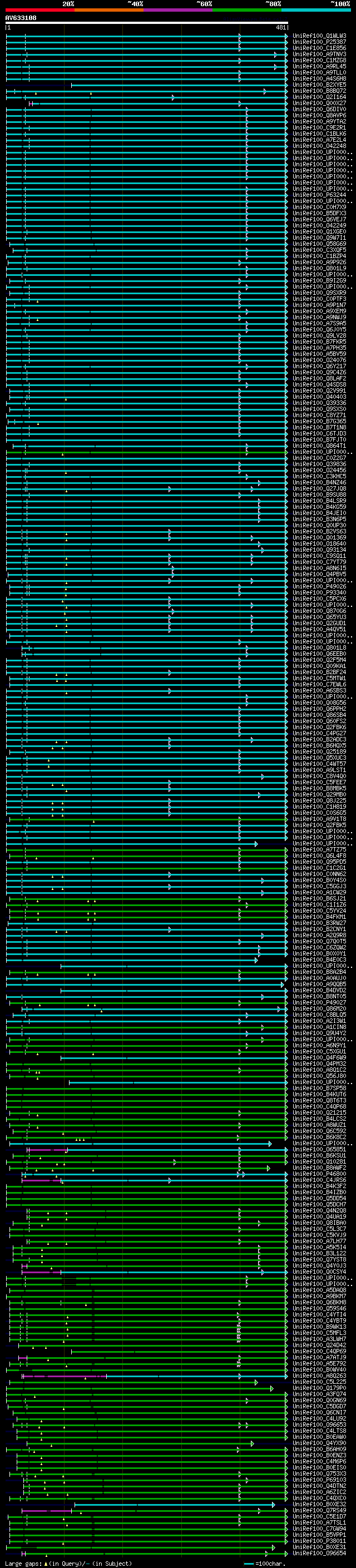
Task: Select UniRef100_Q01369 label
Action: 319,538
